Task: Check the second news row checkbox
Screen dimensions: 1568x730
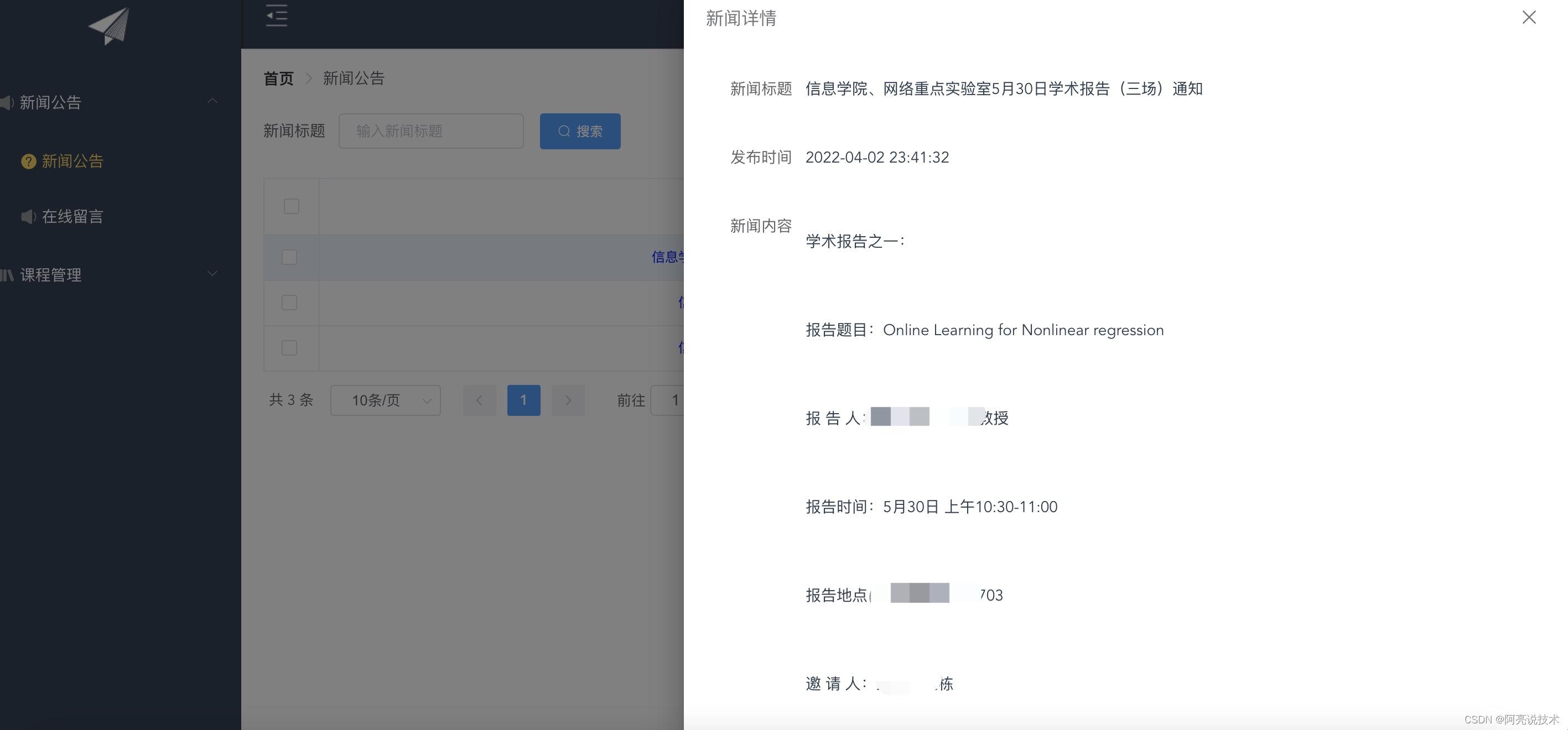Action: click(x=290, y=303)
